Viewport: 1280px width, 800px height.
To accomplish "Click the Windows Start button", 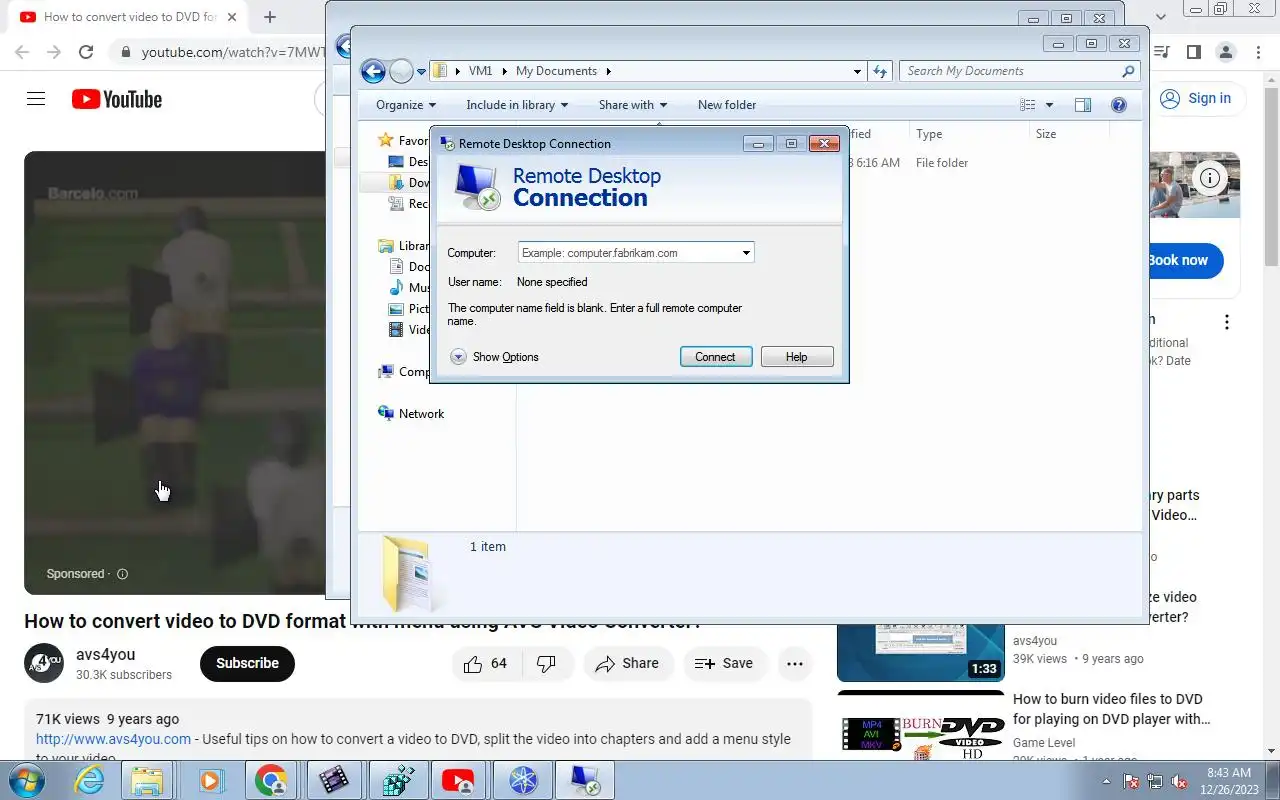I will [x=28, y=780].
